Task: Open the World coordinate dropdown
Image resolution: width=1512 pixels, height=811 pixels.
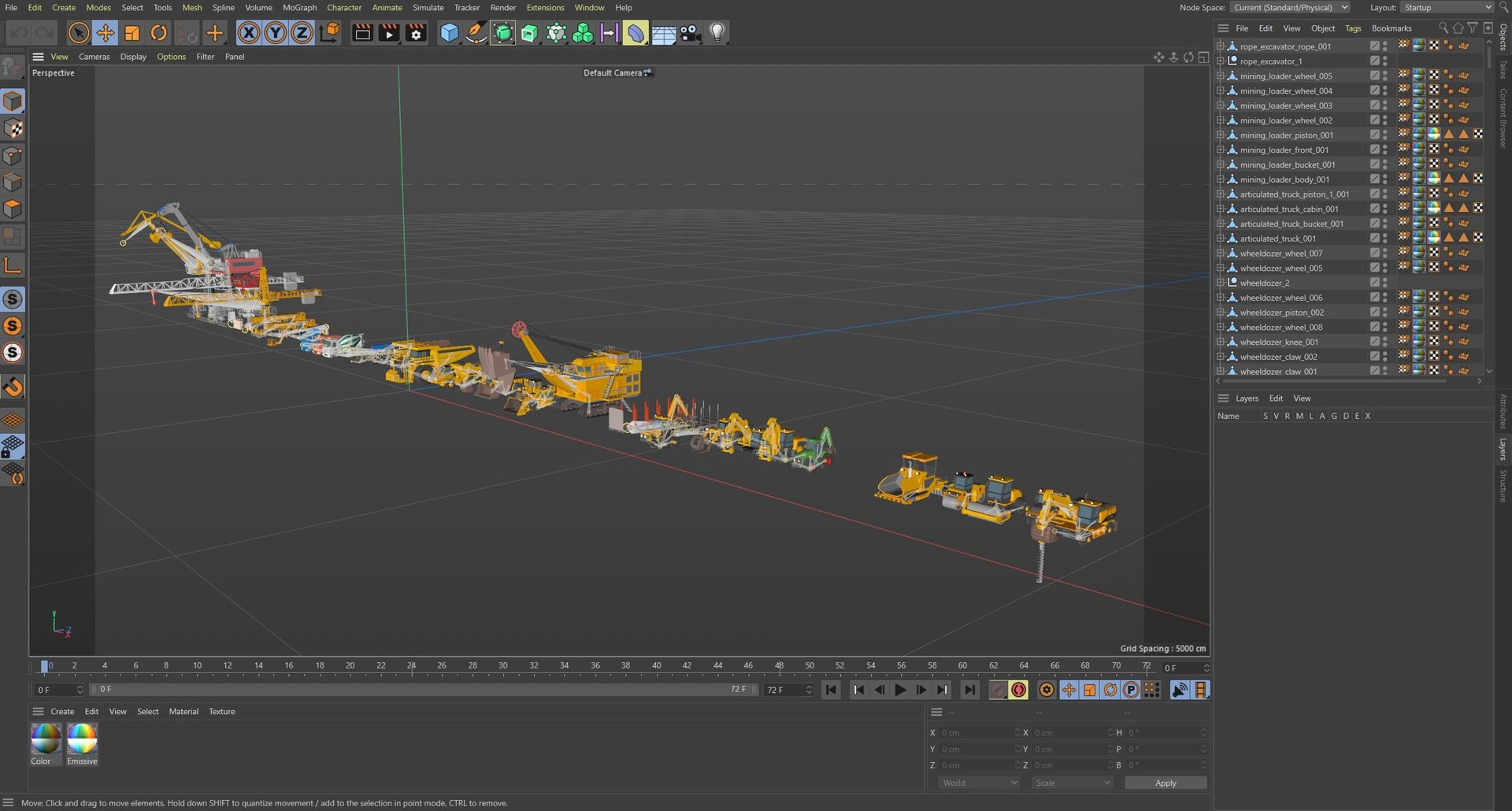Action: (x=979, y=783)
